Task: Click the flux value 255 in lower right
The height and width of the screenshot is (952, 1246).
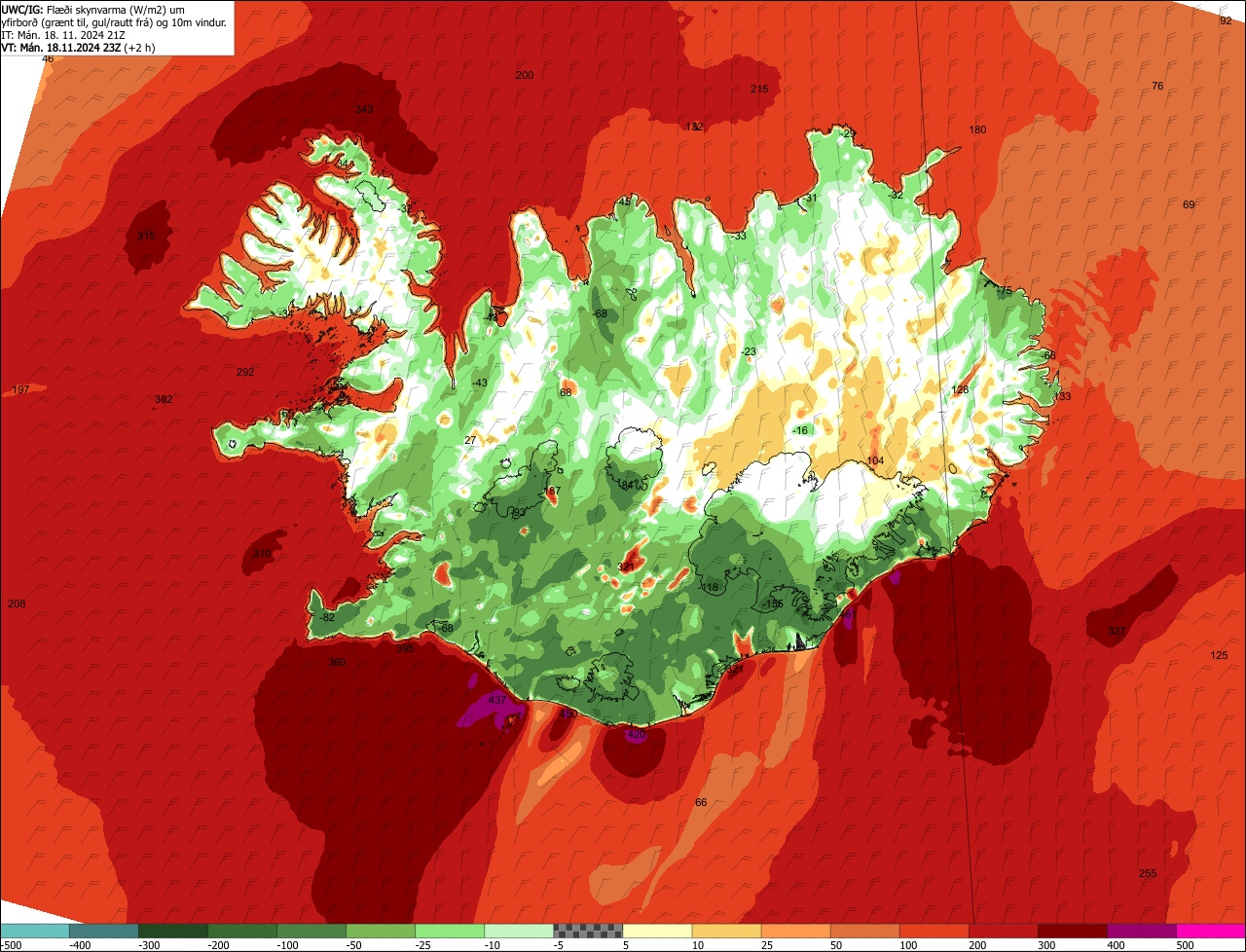Action: 1148,873
